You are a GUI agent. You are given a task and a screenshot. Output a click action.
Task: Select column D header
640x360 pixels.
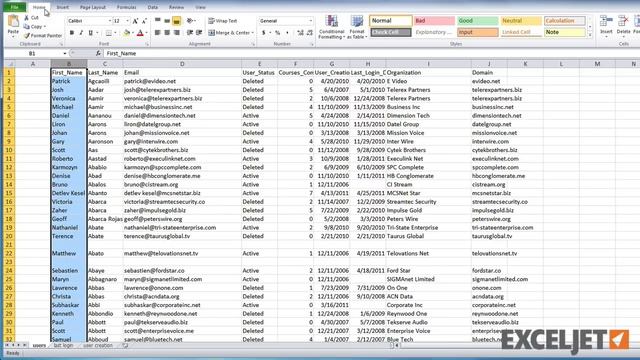tap(182, 64)
